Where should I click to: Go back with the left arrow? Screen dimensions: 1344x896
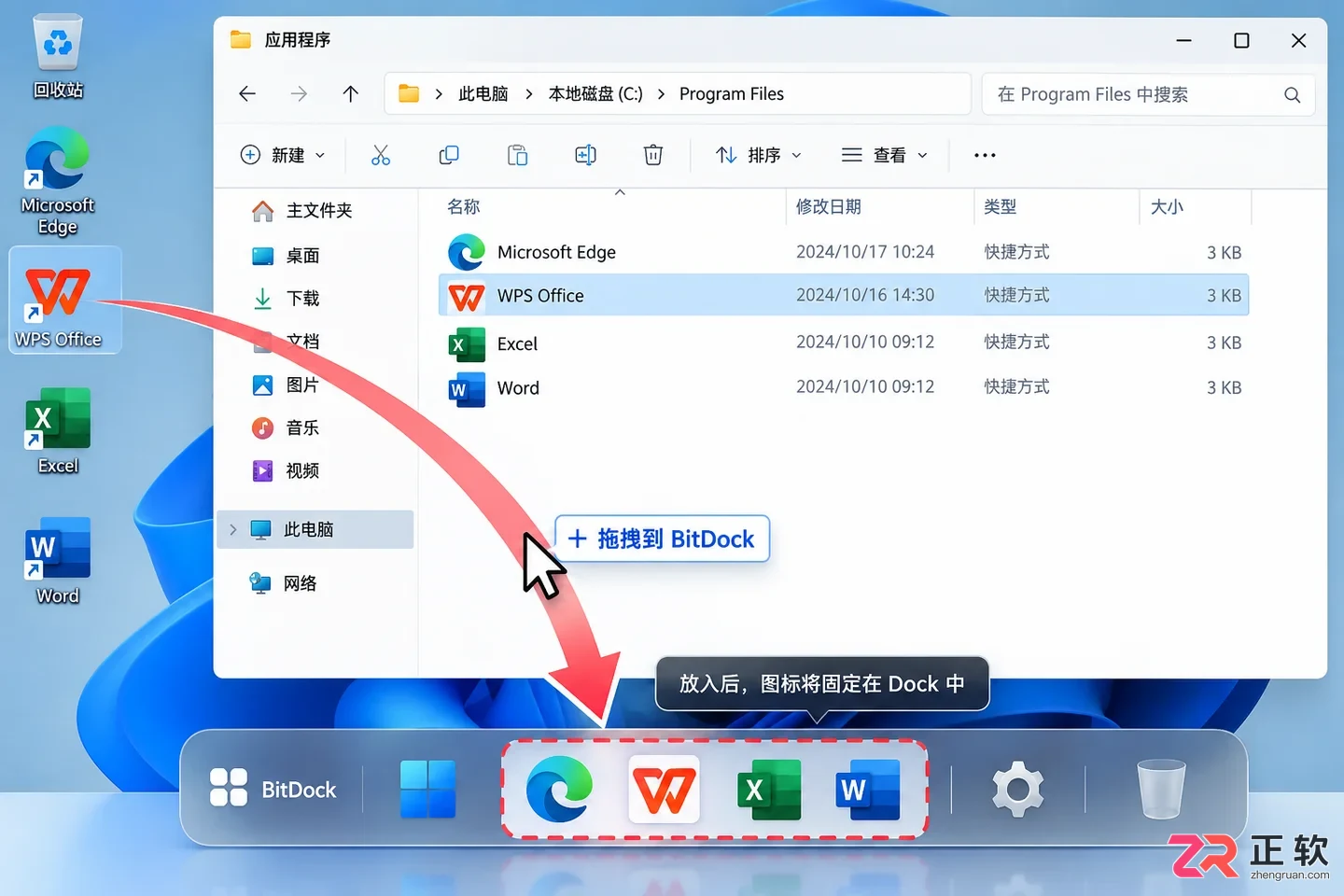coord(247,93)
